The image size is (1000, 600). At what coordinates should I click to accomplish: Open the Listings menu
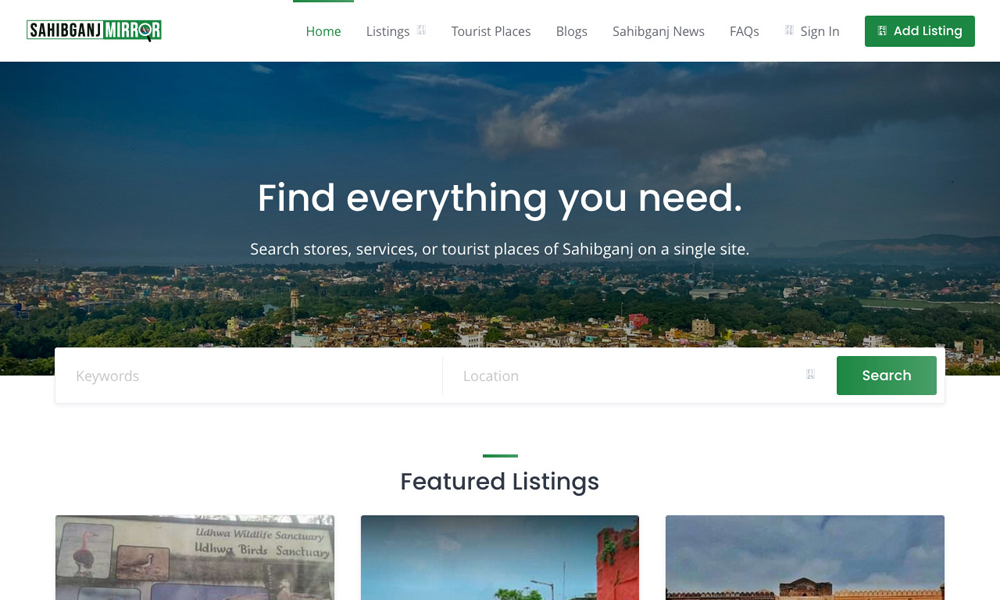pyautogui.click(x=388, y=31)
